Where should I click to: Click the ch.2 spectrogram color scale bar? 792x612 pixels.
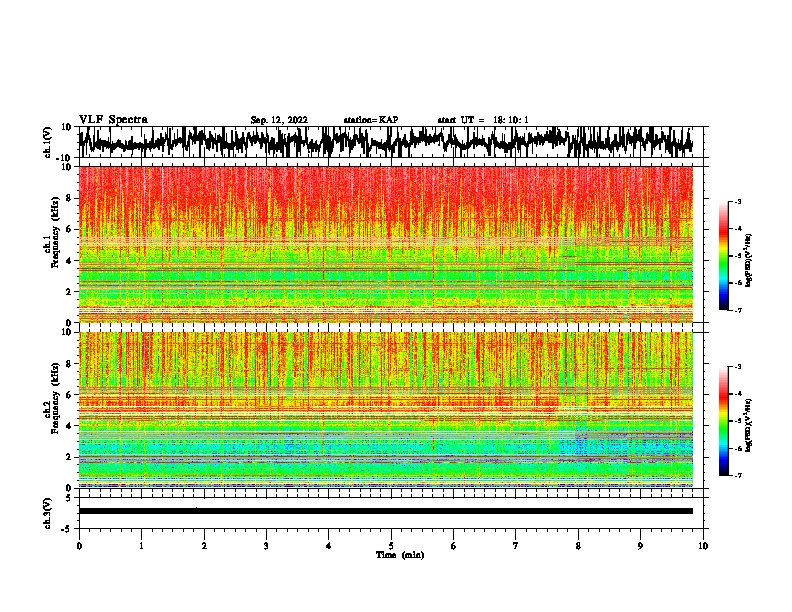[723, 421]
